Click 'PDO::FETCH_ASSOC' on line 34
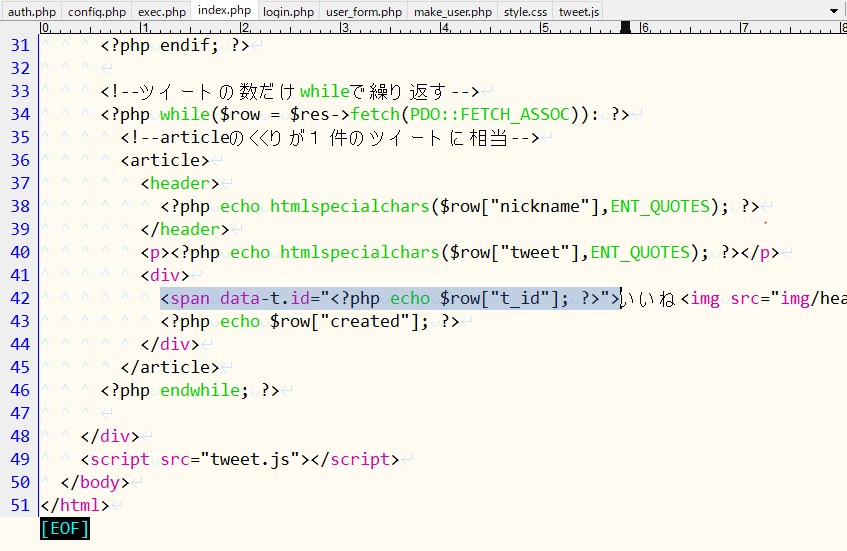The width and height of the screenshot is (847, 551). (x=490, y=115)
